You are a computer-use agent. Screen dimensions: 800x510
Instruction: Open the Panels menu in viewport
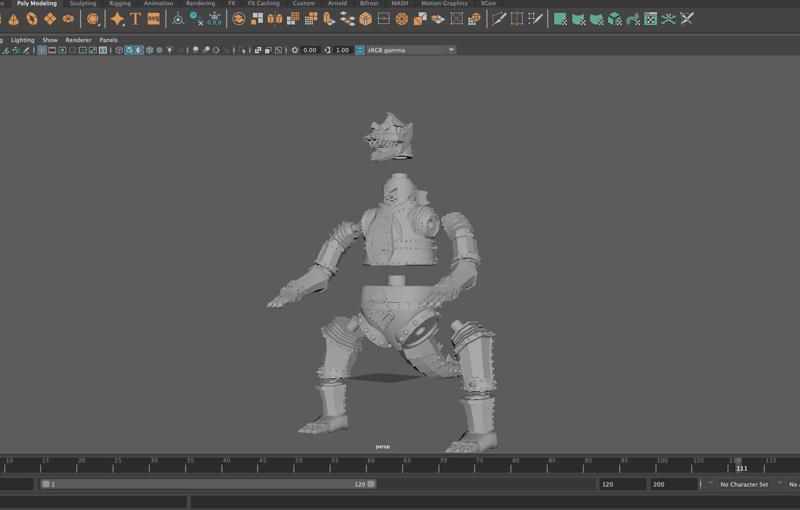pos(108,40)
